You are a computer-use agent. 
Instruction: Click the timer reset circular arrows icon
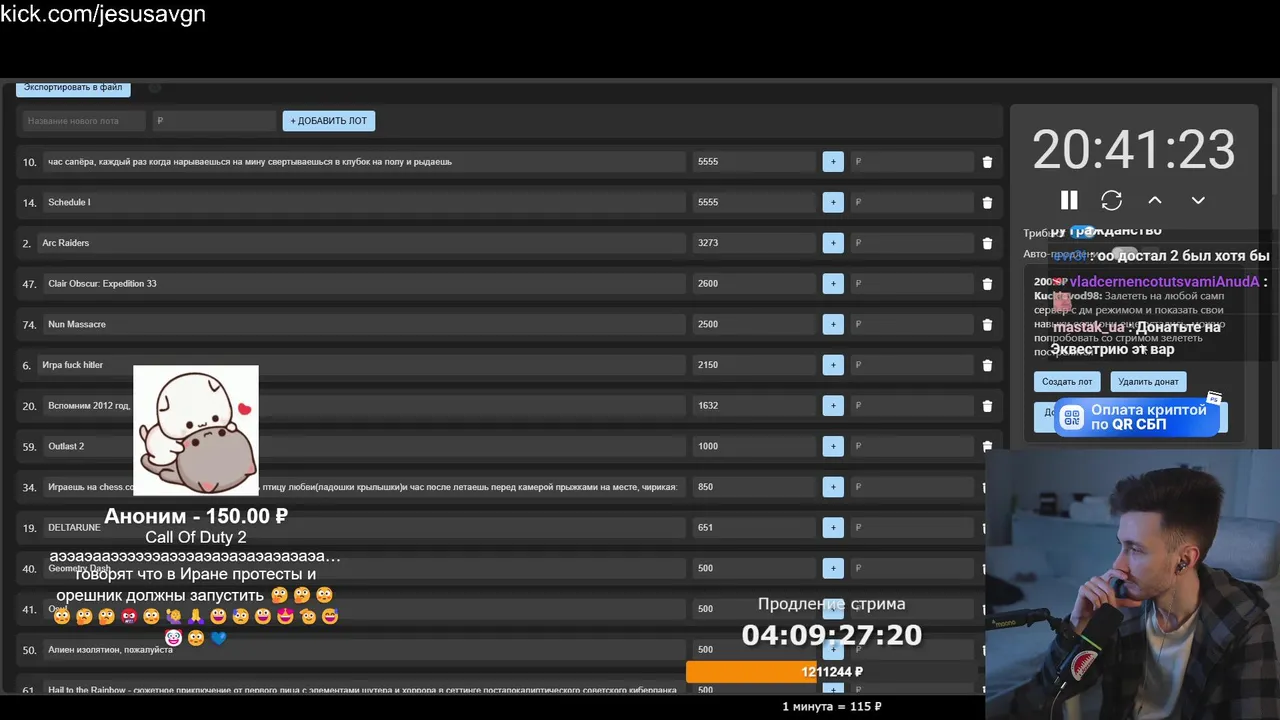pos(1111,200)
